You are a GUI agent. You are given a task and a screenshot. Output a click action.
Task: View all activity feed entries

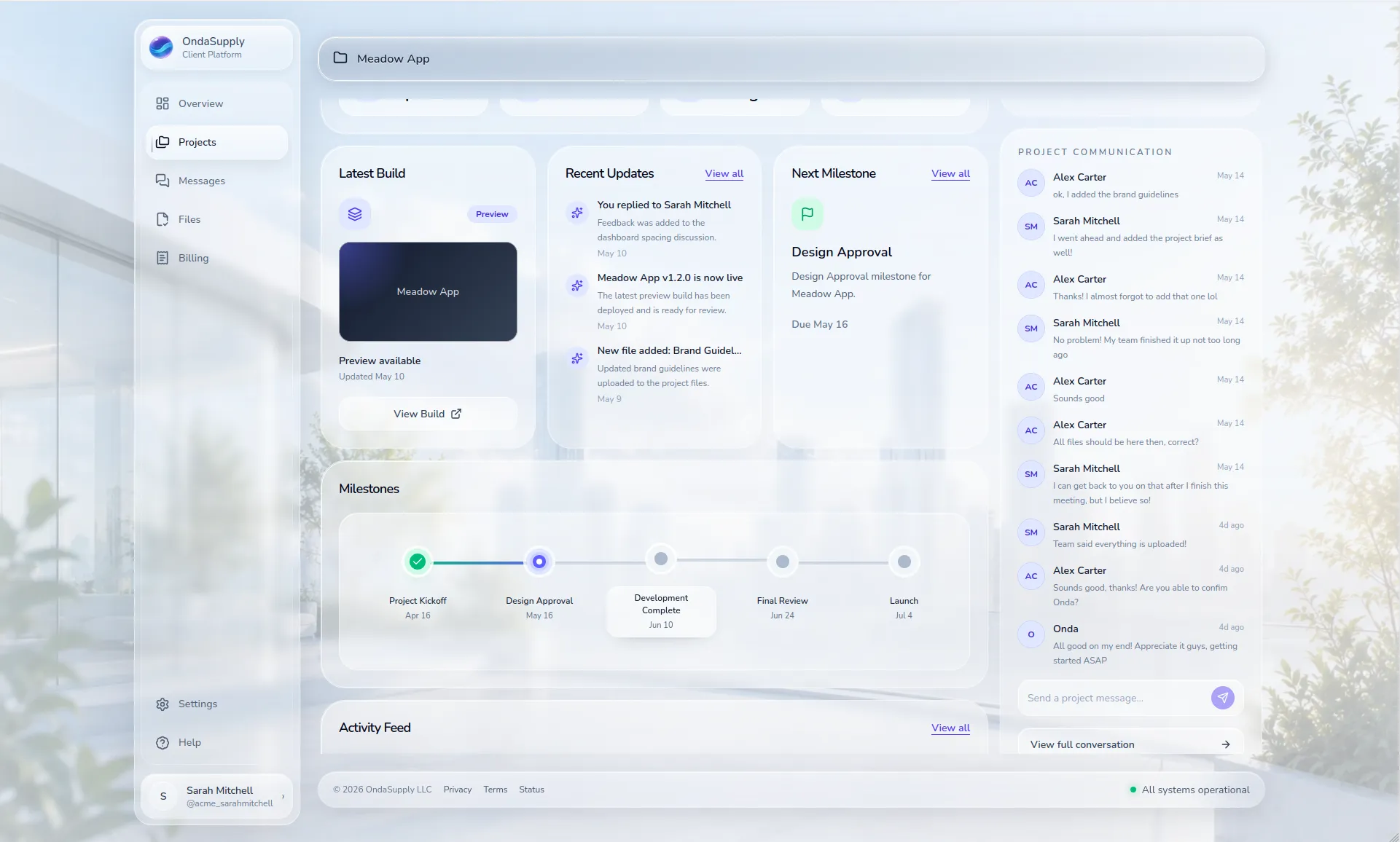tap(950, 728)
